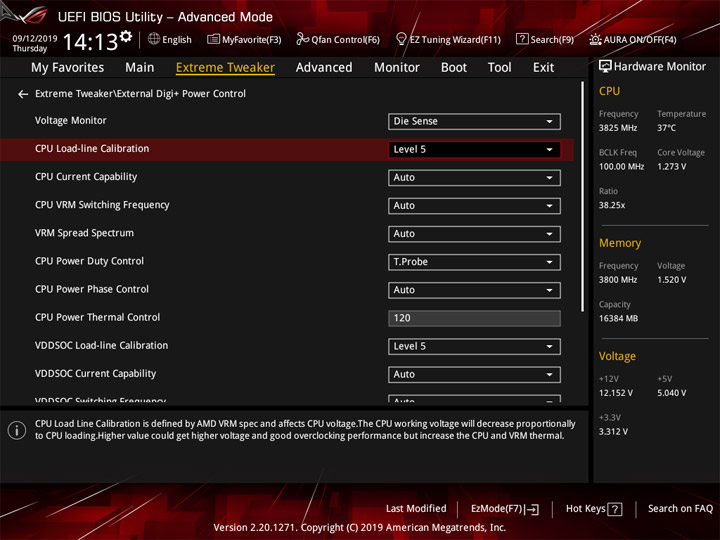Click the settings gear next to the clock
The width and height of the screenshot is (720, 540).
(x=126, y=37)
